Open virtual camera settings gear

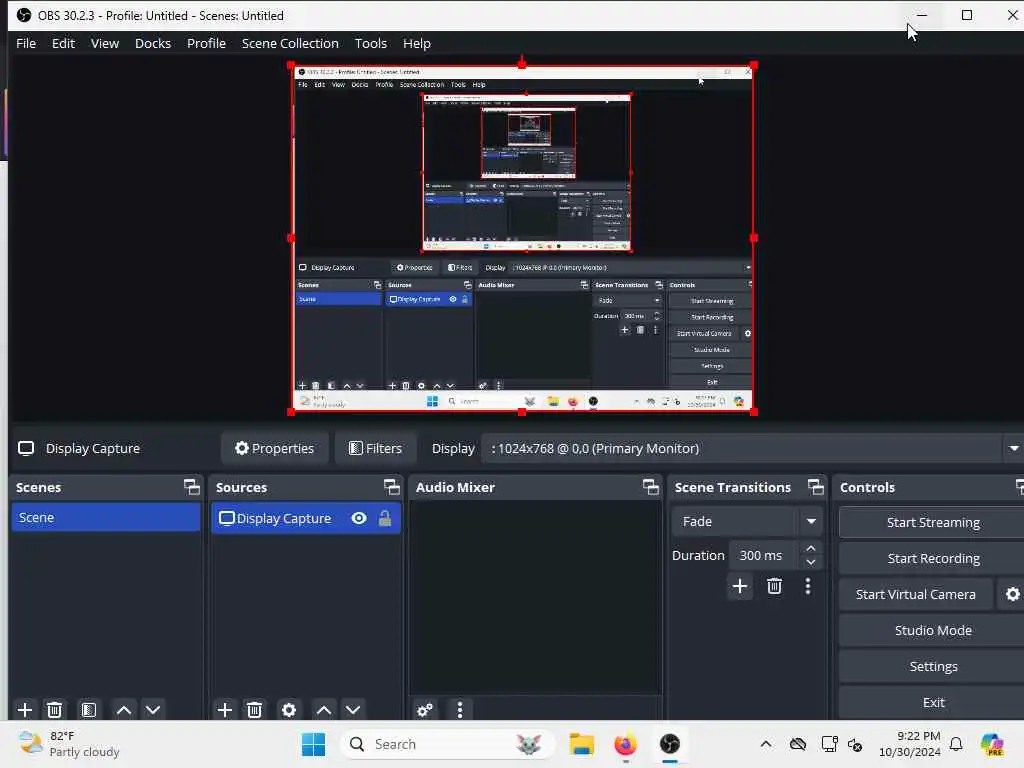(1012, 594)
